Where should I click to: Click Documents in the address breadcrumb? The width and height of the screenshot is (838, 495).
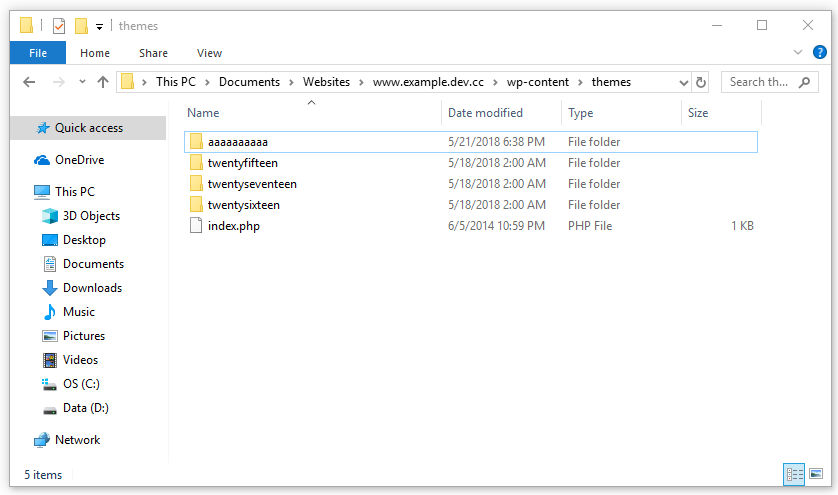(249, 82)
